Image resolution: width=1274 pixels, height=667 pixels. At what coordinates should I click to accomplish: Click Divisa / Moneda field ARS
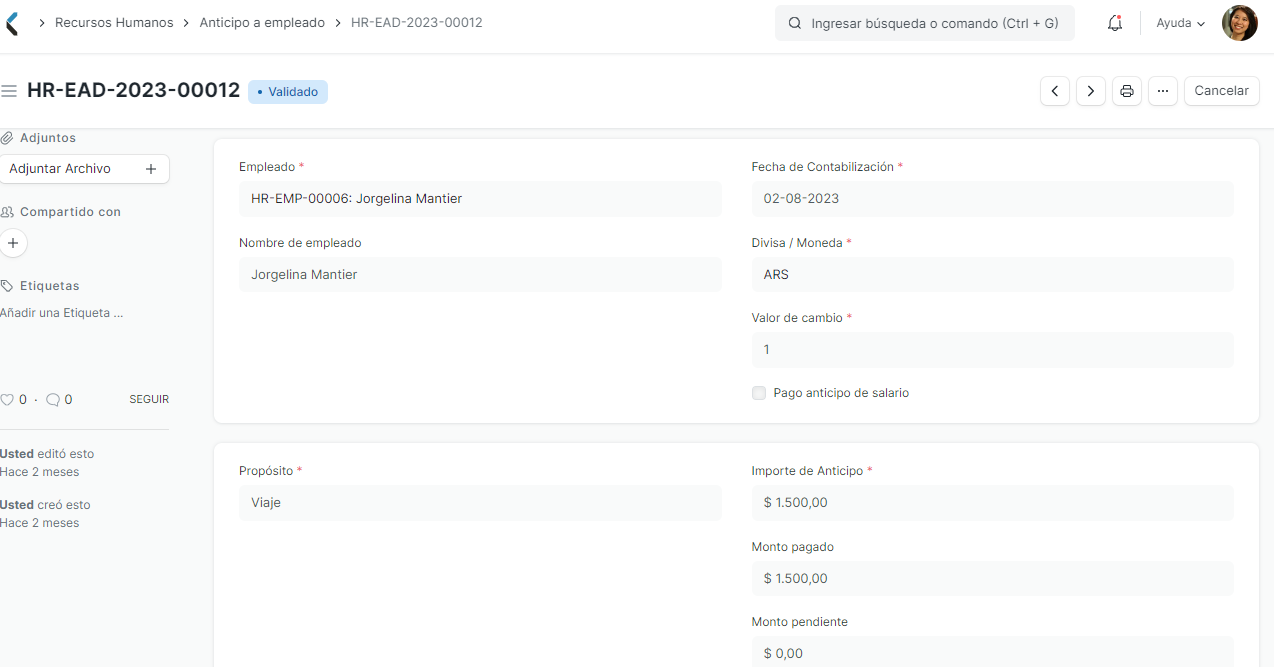click(992, 275)
